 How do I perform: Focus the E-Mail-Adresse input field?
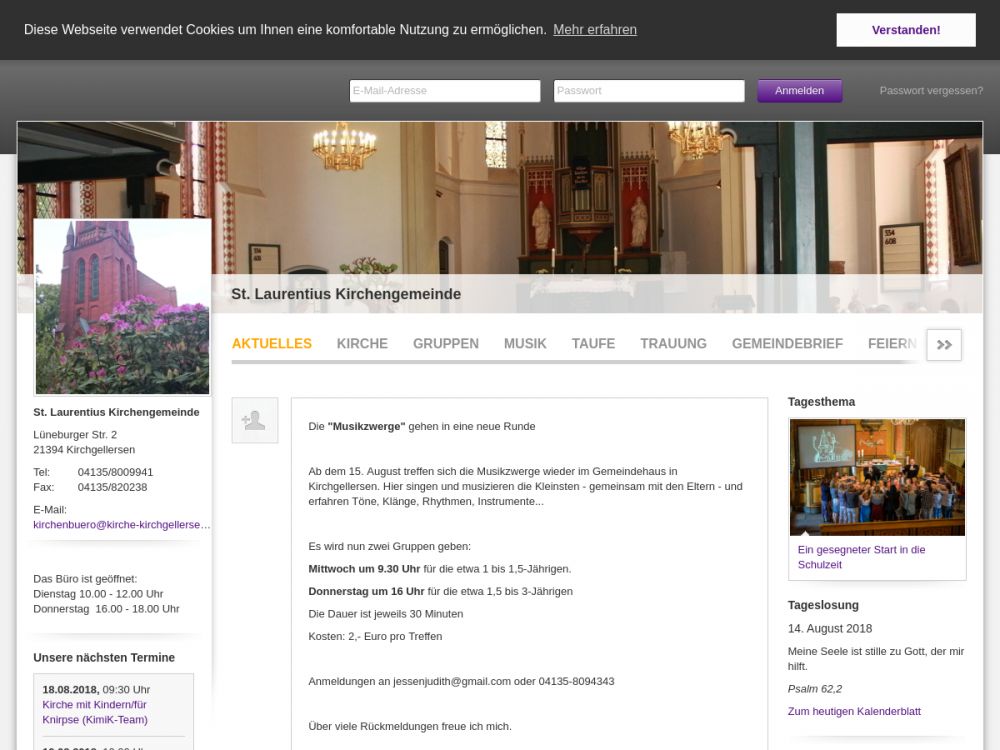click(x=445, y=91)
